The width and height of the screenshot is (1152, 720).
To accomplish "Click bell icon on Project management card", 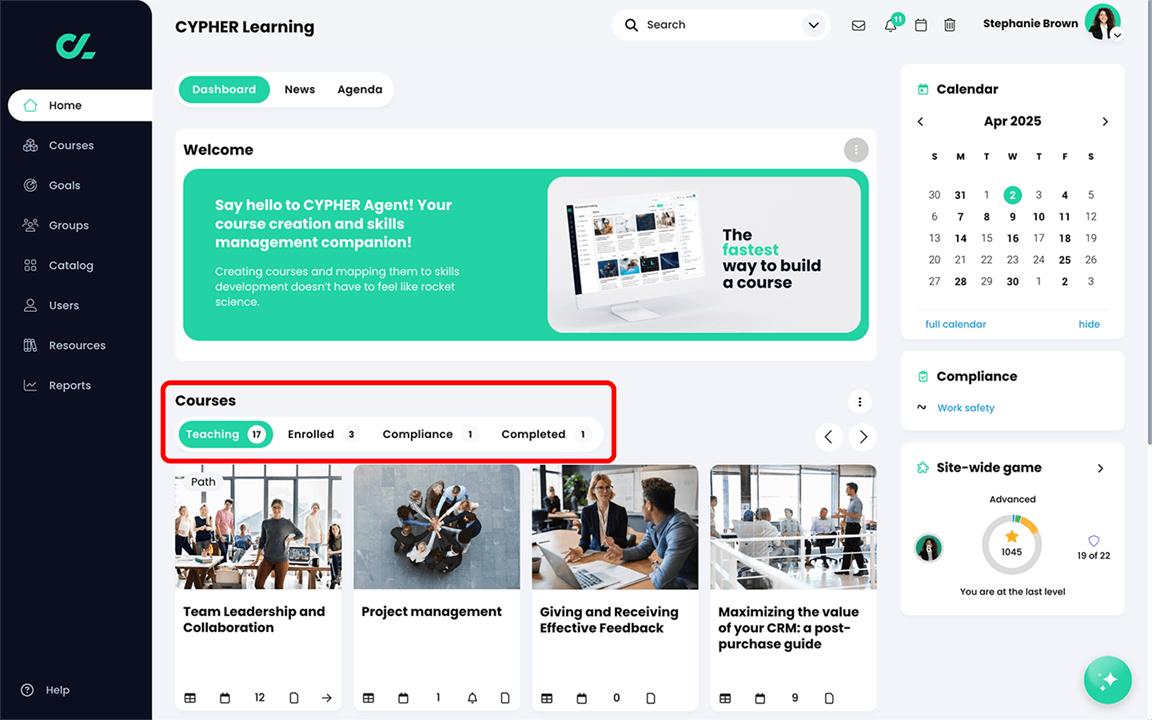I will 472,698.
